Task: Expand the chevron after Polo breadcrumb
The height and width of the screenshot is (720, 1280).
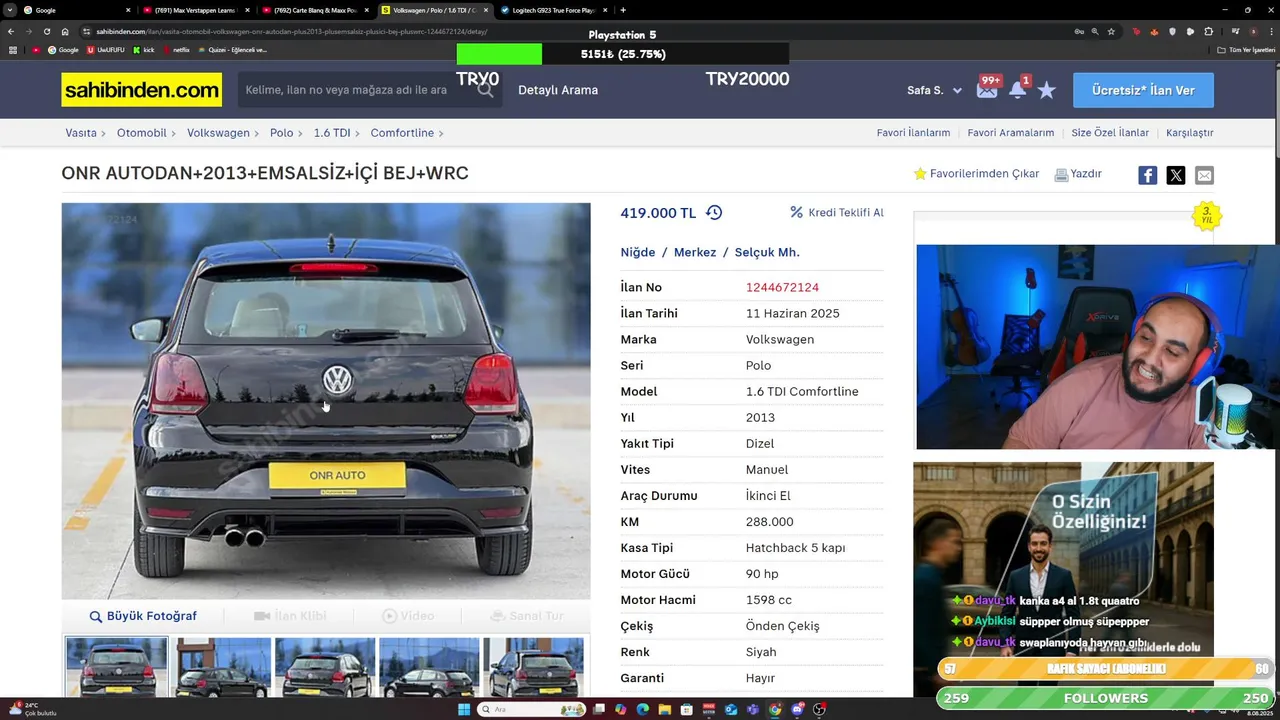Action: coord(300,133)
